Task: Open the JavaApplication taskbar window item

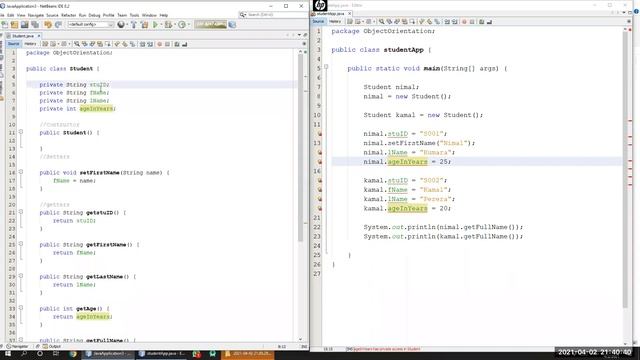Action: pyautogui.click(x=109, y=354)
